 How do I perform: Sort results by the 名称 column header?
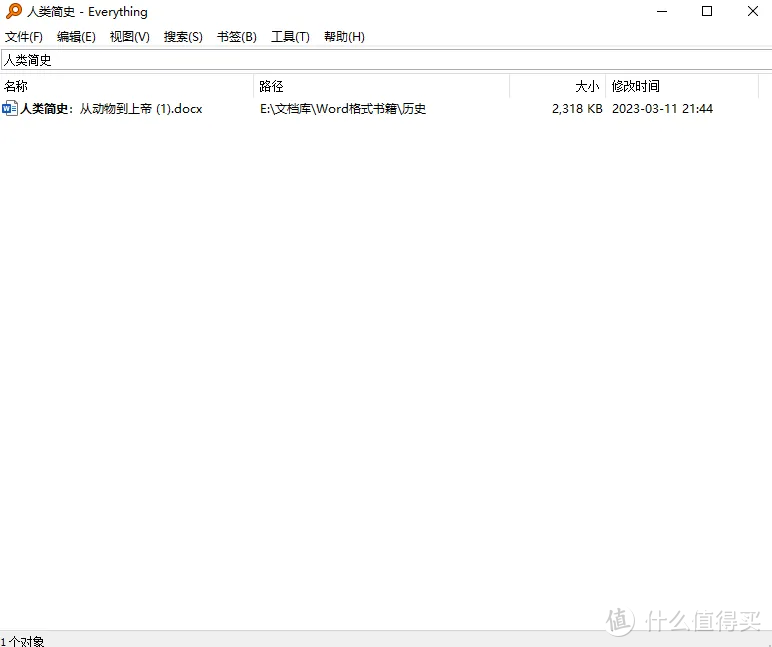click(x=127, y=86)
